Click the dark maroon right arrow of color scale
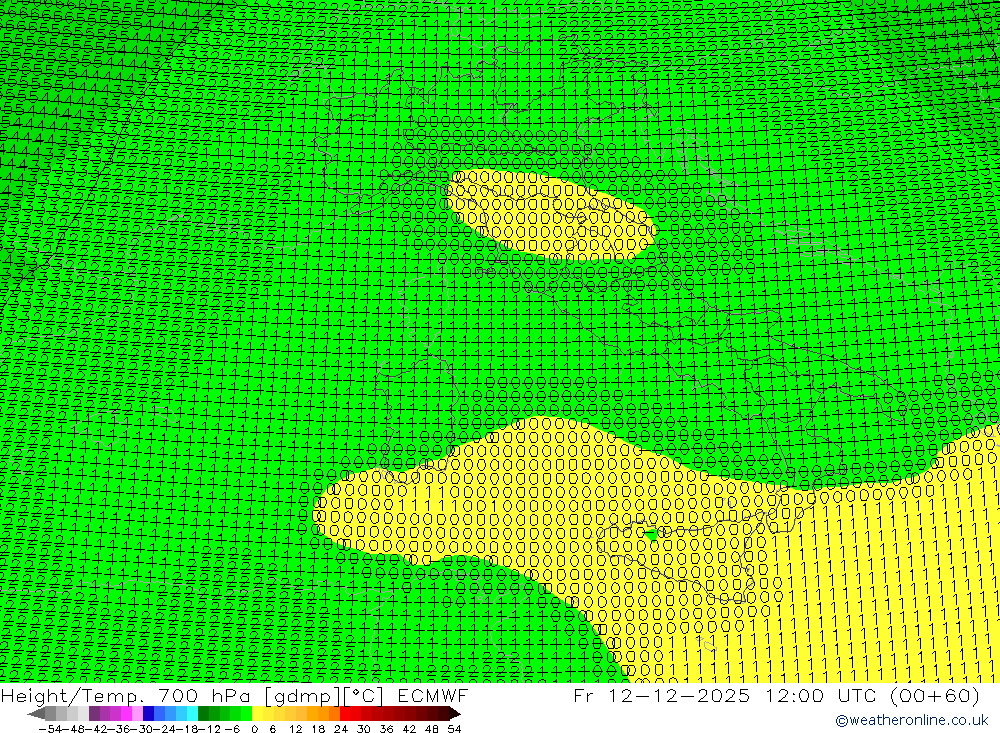This screenshot has width=1000, height=733. click(x=455, y=714)
